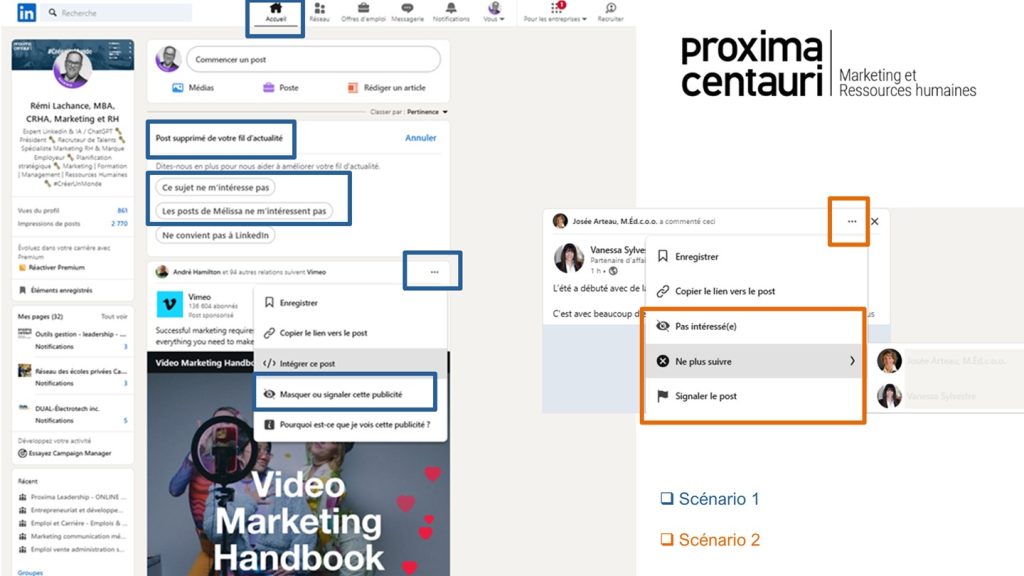Open Vues du profil stat
1024x576 pixels.
click(72, 210)
